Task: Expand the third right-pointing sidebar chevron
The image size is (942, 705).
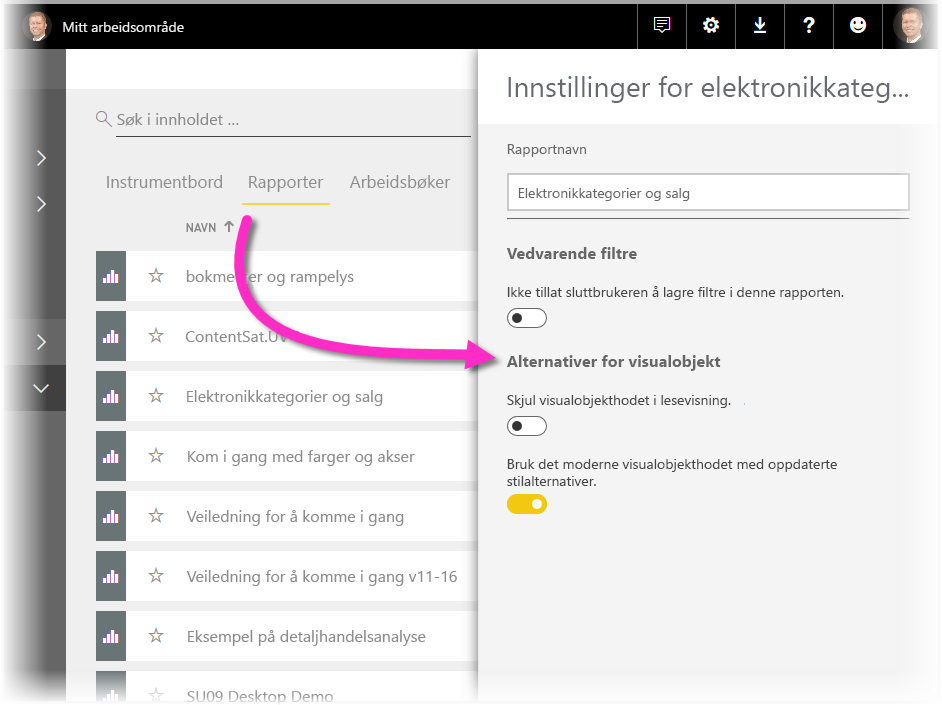Action: click(x=41, y=342)
